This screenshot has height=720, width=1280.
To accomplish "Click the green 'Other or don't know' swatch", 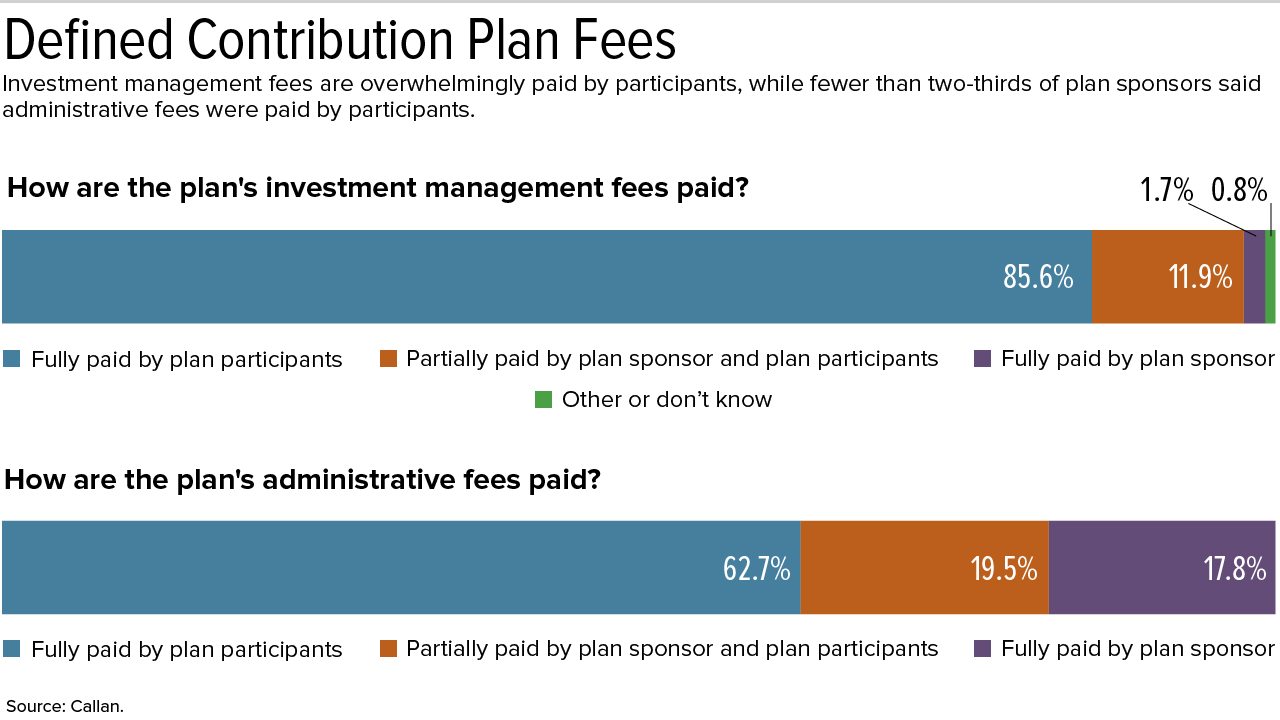I will coord(544,400).
